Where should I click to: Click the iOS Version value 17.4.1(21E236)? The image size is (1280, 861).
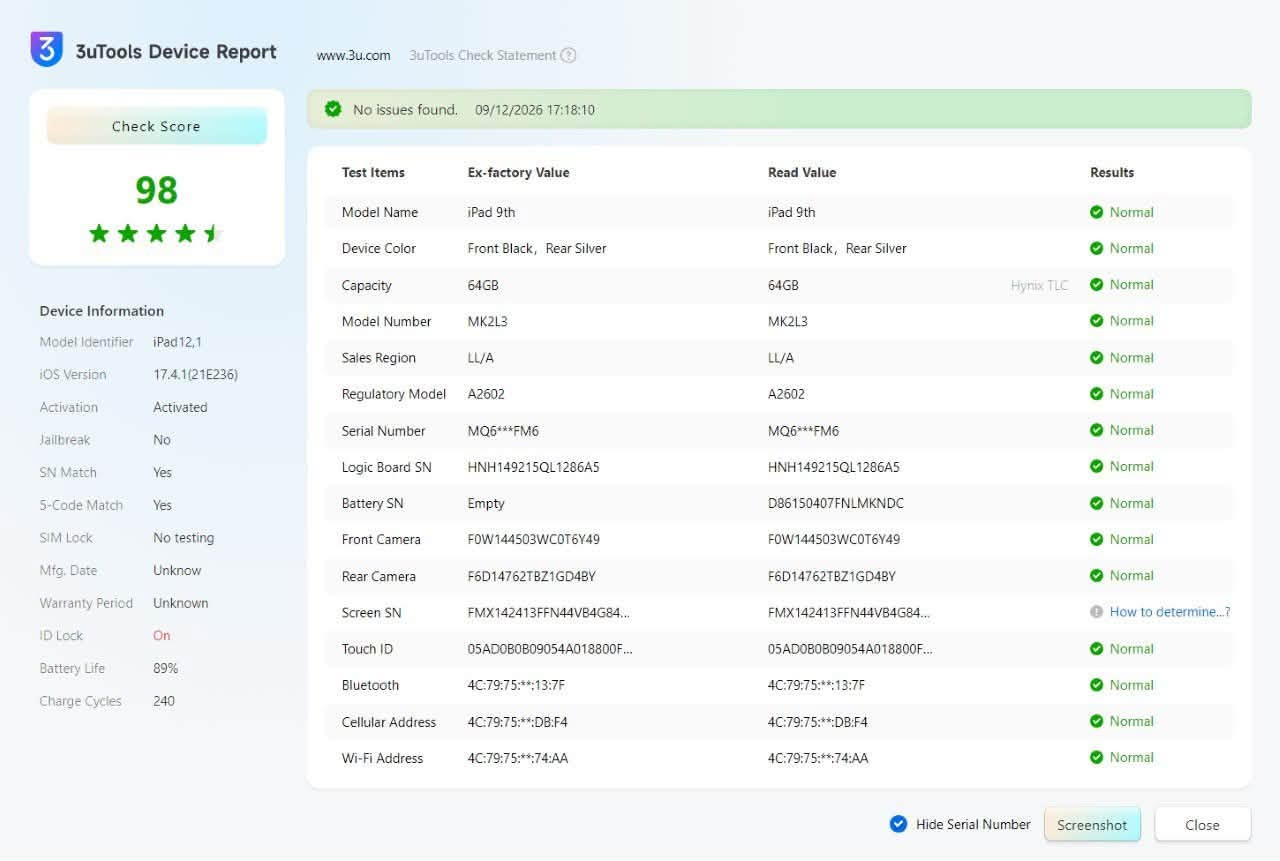195,374
